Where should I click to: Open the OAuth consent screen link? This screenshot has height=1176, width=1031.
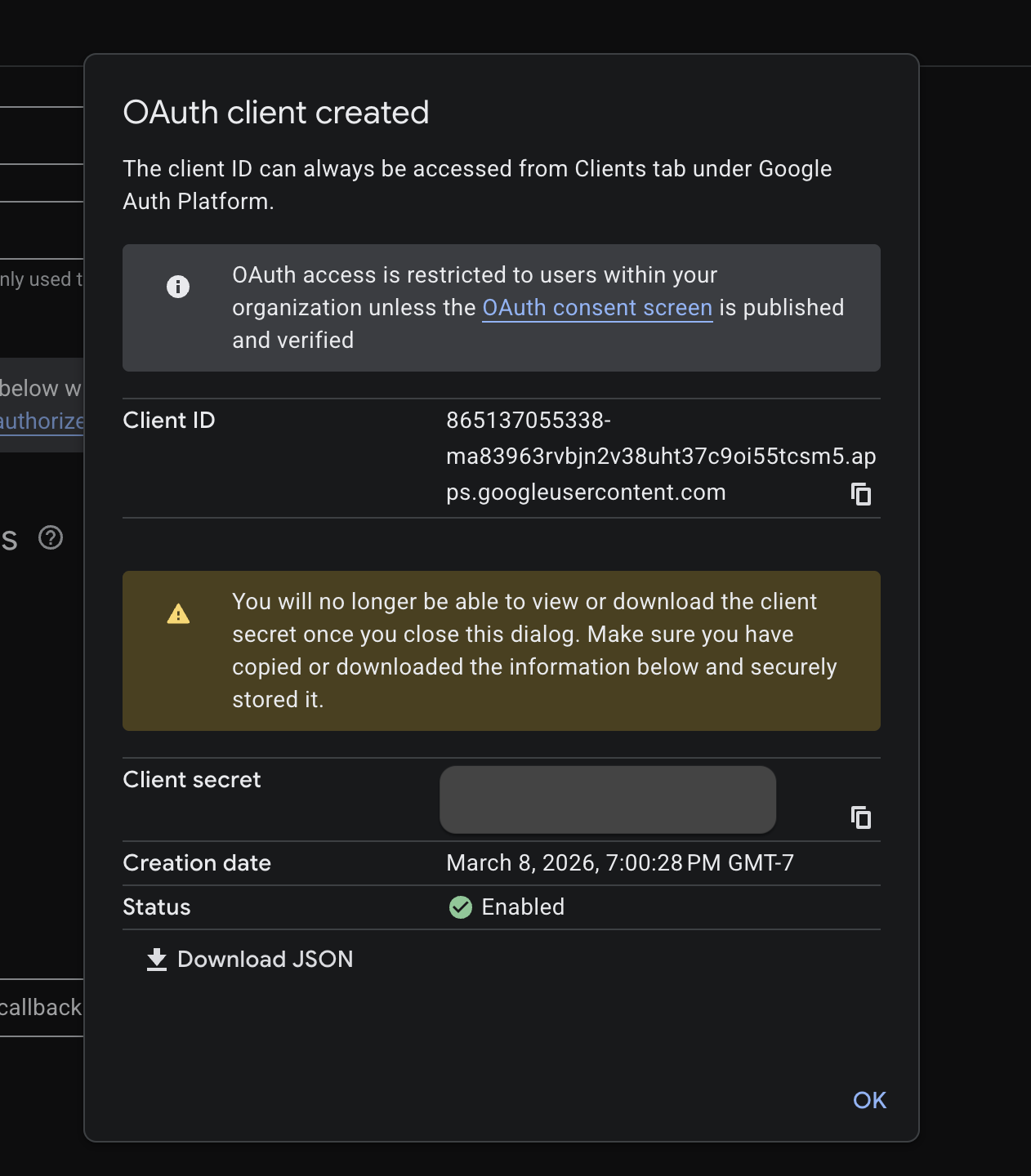pos(597,308)
